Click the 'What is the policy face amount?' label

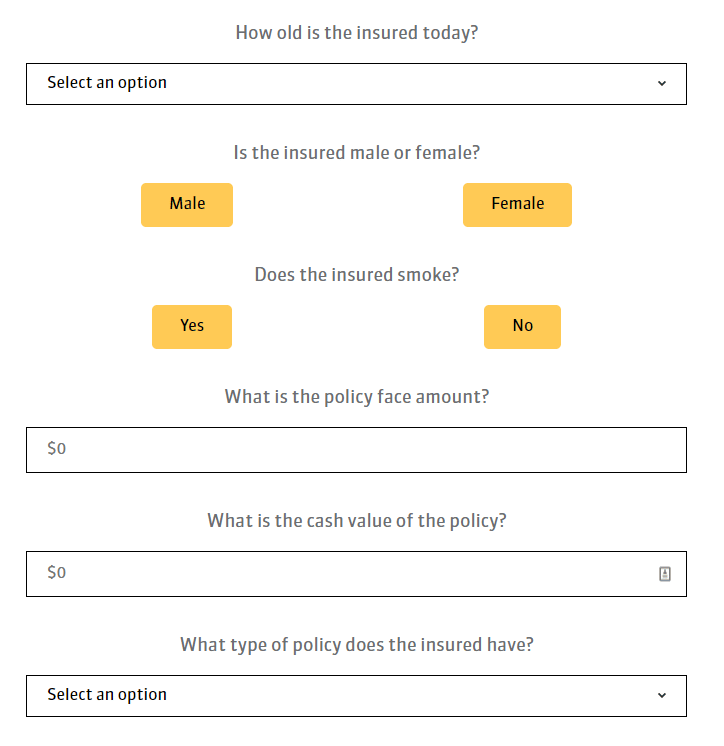click(x=356, y=396)
